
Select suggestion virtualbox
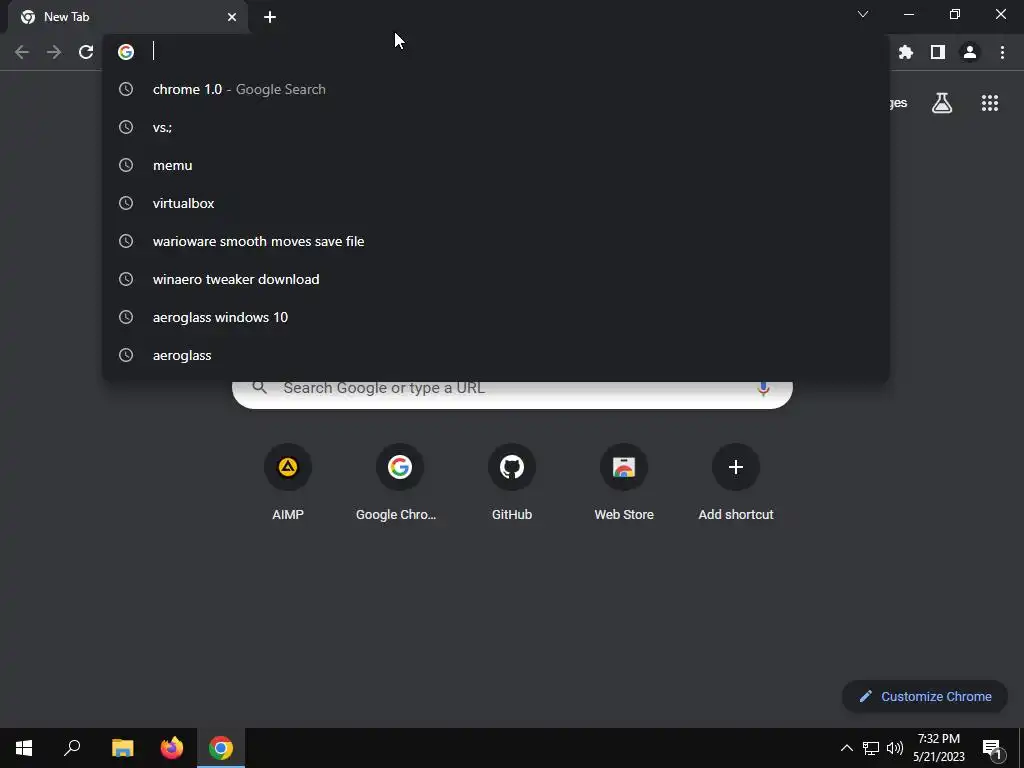coord(496,203)
